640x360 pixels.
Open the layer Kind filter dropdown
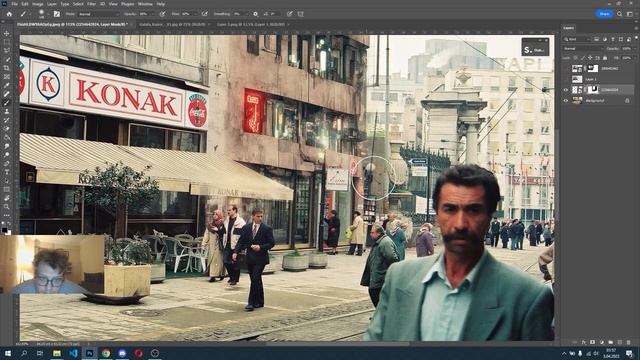point(577,39)
